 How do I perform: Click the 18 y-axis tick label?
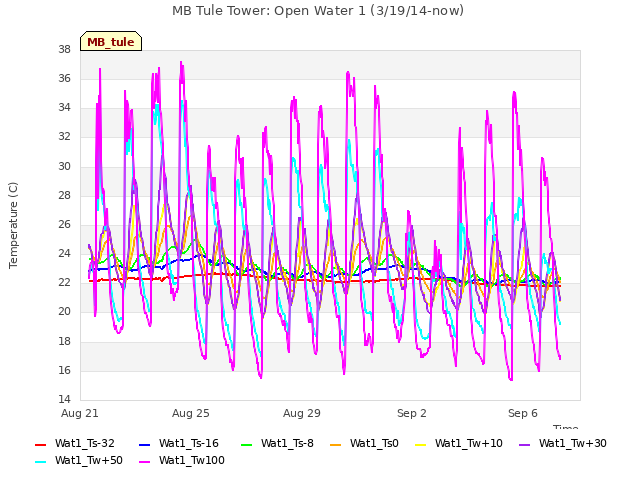point(64,341)
